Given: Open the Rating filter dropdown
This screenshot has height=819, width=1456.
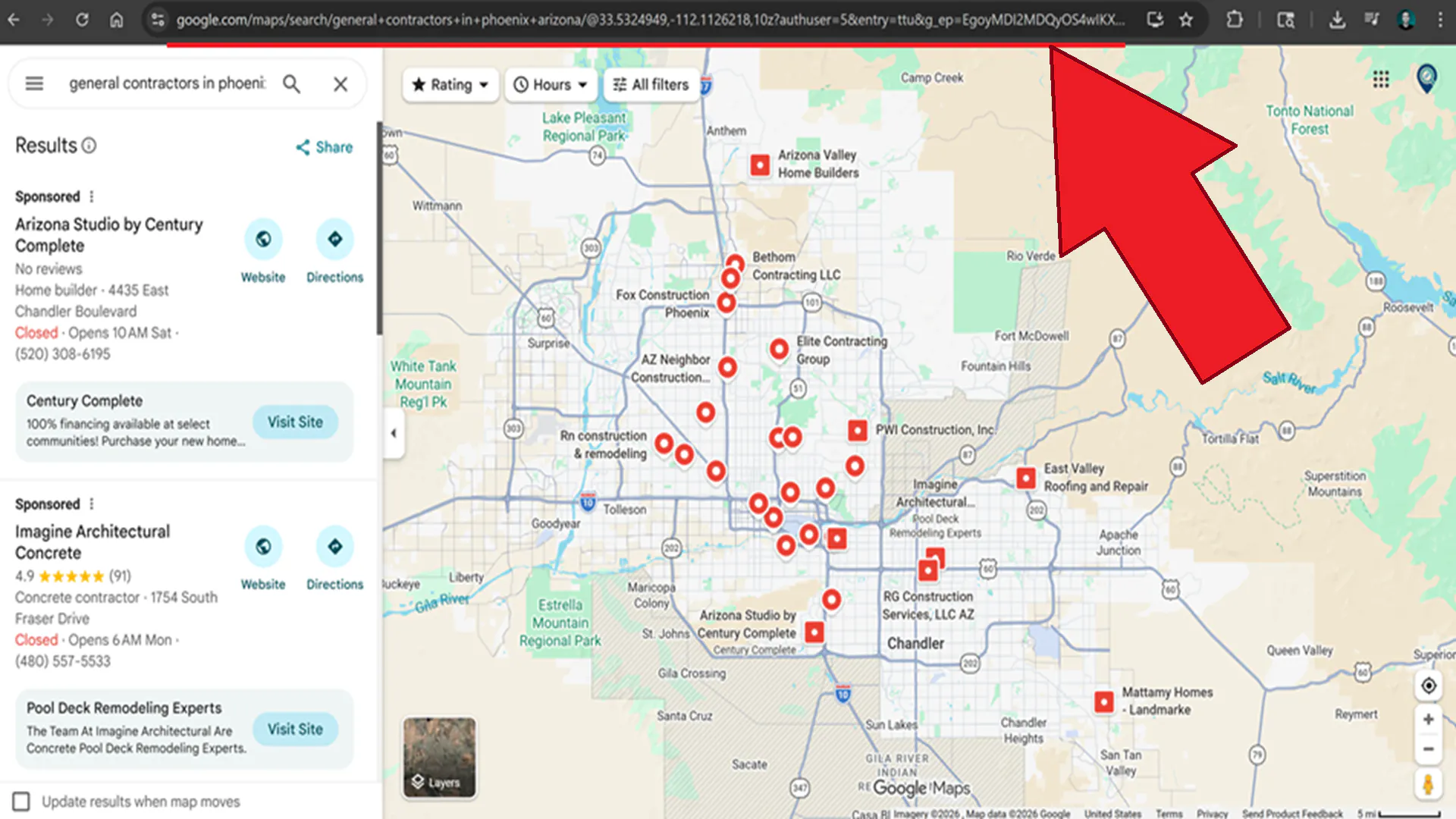Looking at the screenshot, I should 450,85.
